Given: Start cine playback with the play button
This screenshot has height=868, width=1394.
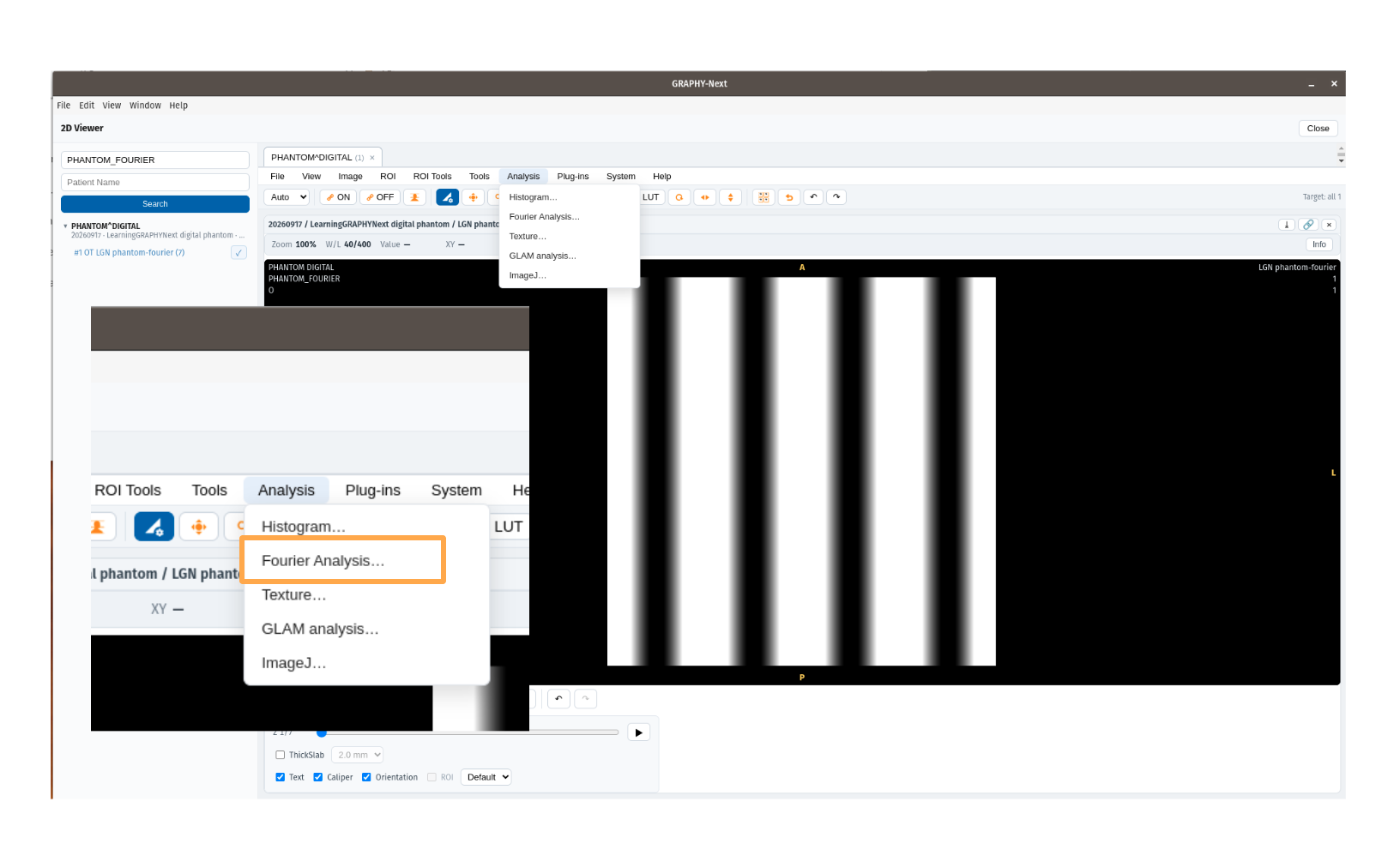Looking at the screenshot, I should tap(638, 732).
